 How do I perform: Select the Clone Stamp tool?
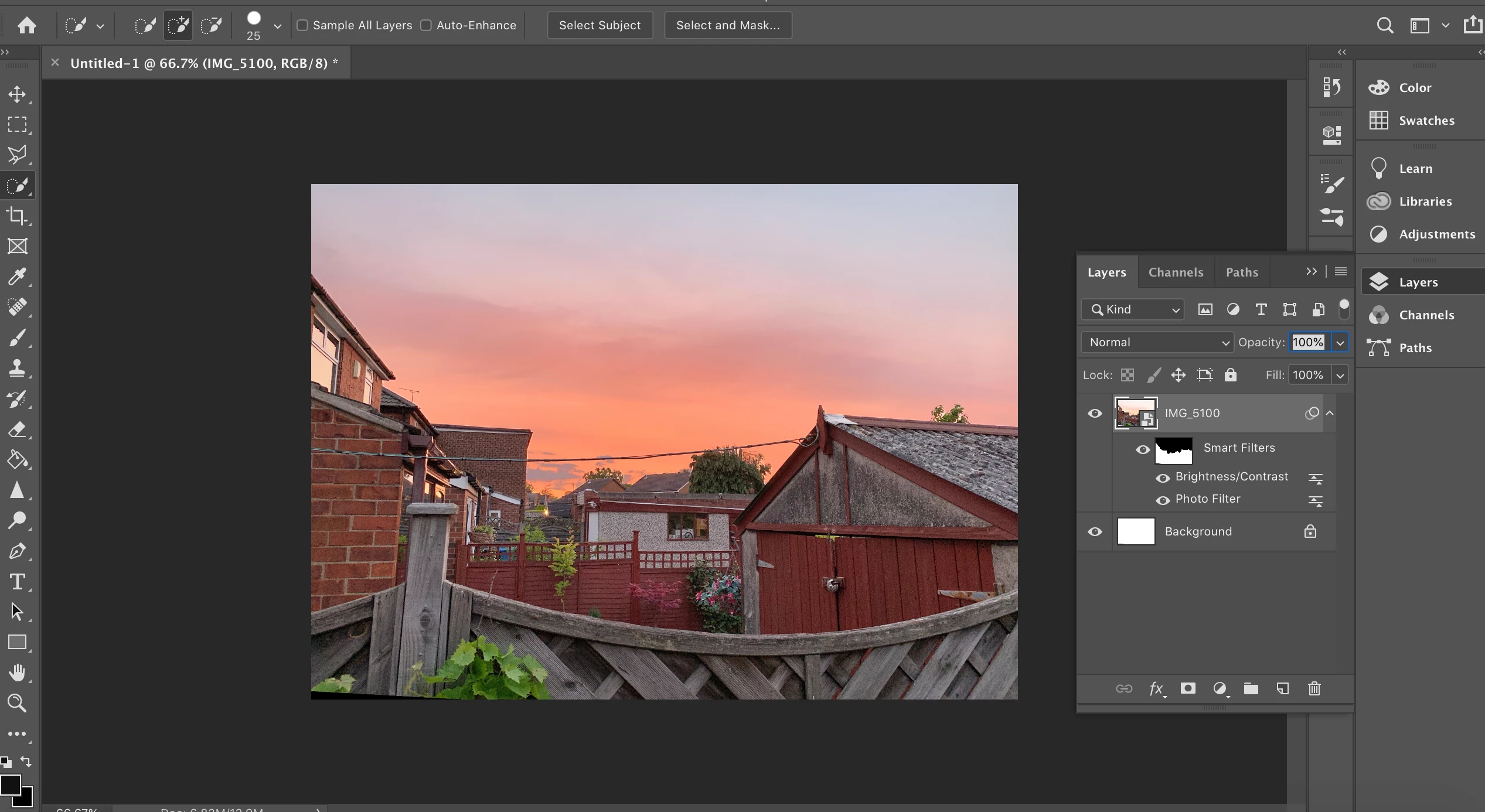coord(17,368)
